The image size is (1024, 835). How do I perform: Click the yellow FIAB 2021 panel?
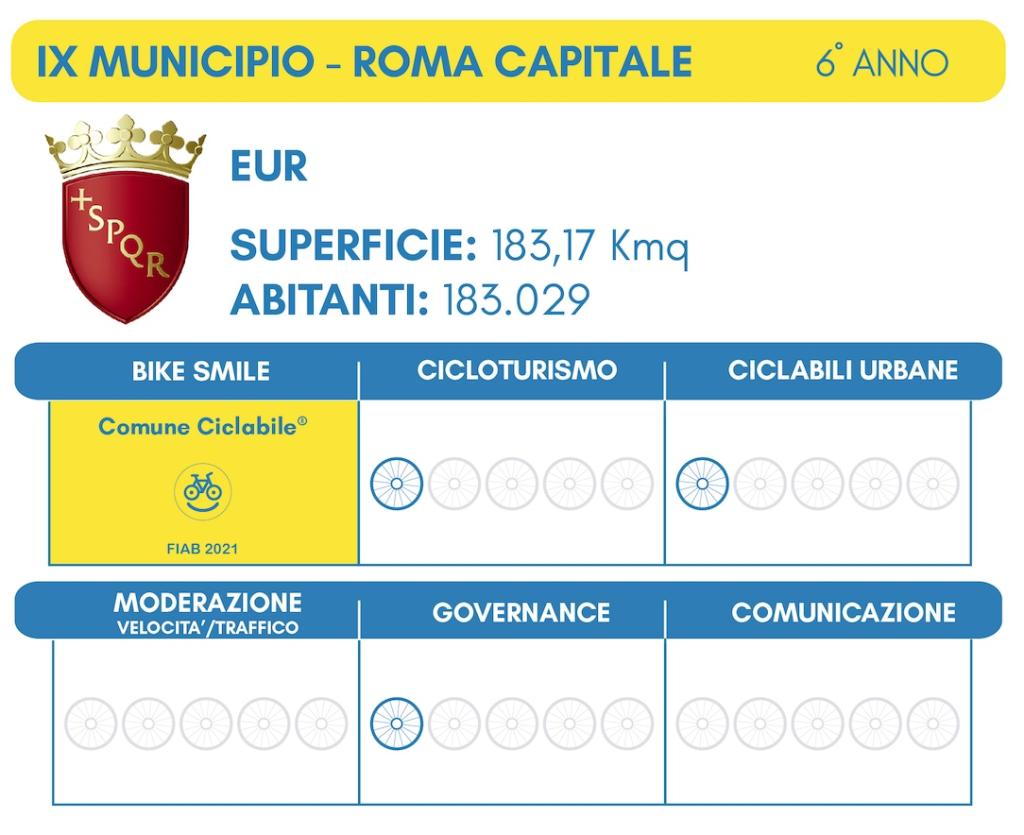pyautogui.click(x=204, y=482)
